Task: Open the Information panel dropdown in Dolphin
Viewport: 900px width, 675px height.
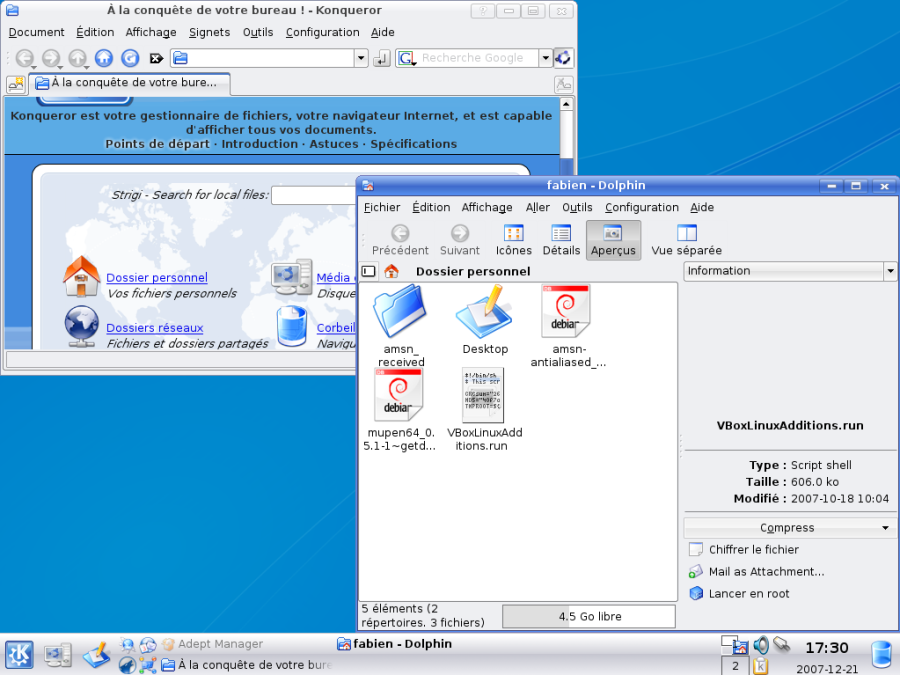Action: pos(790,271)
